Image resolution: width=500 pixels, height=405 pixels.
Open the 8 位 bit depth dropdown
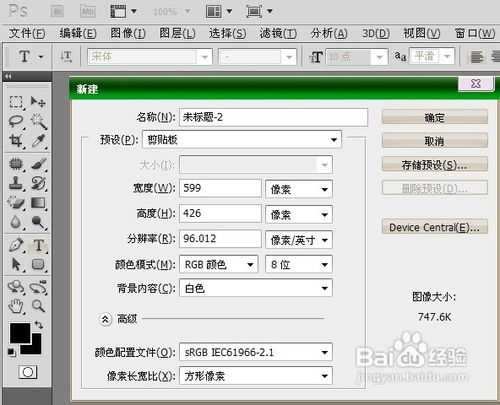coord(299,265)
